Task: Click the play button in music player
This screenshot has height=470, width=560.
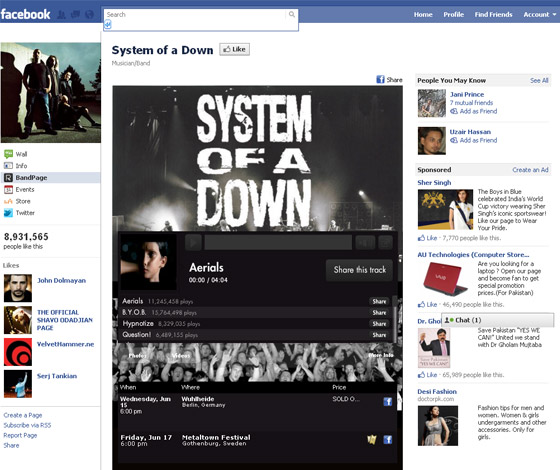Action: [x=194, y=242]
